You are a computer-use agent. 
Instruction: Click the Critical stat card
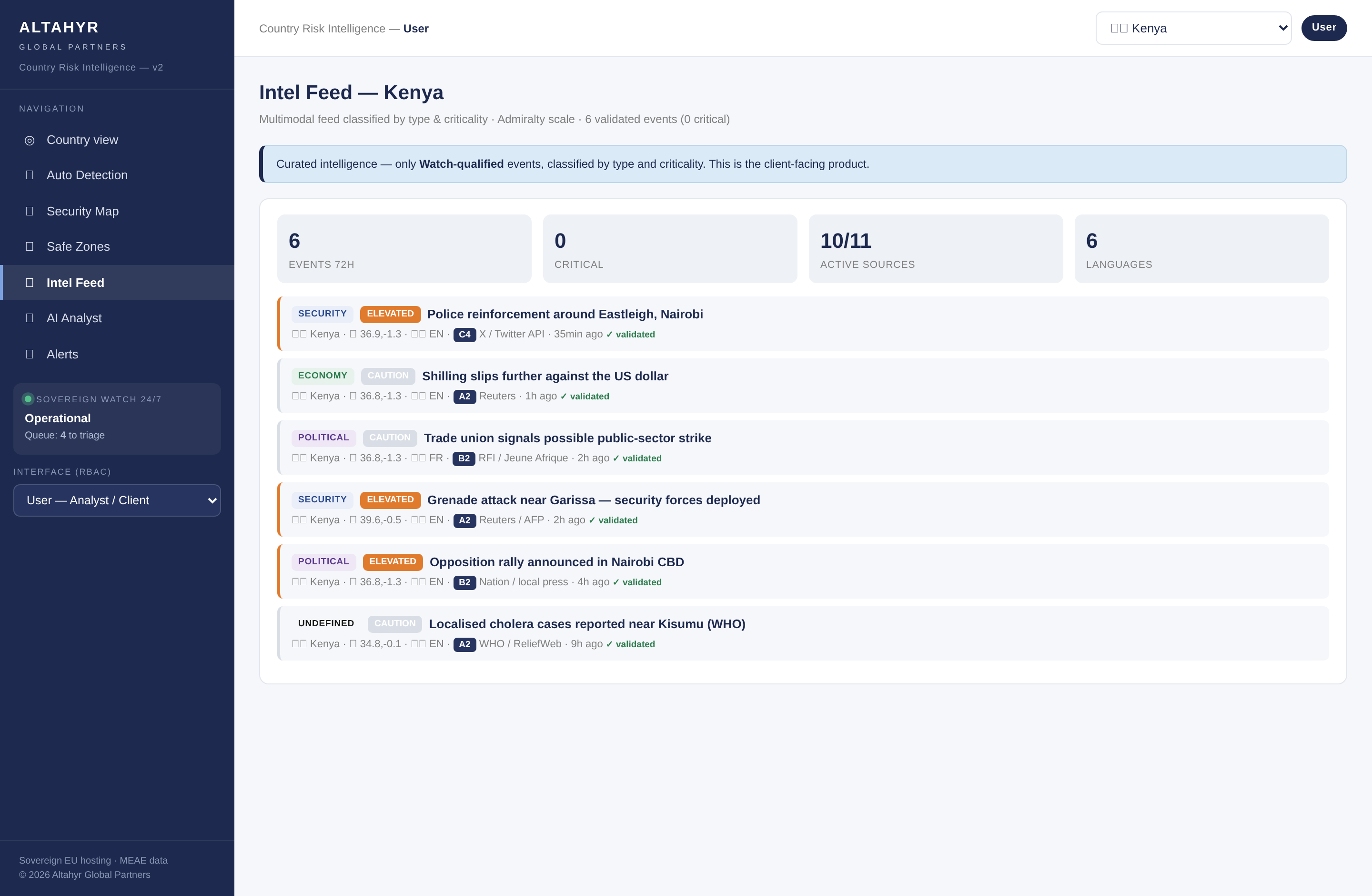[670, 249]
